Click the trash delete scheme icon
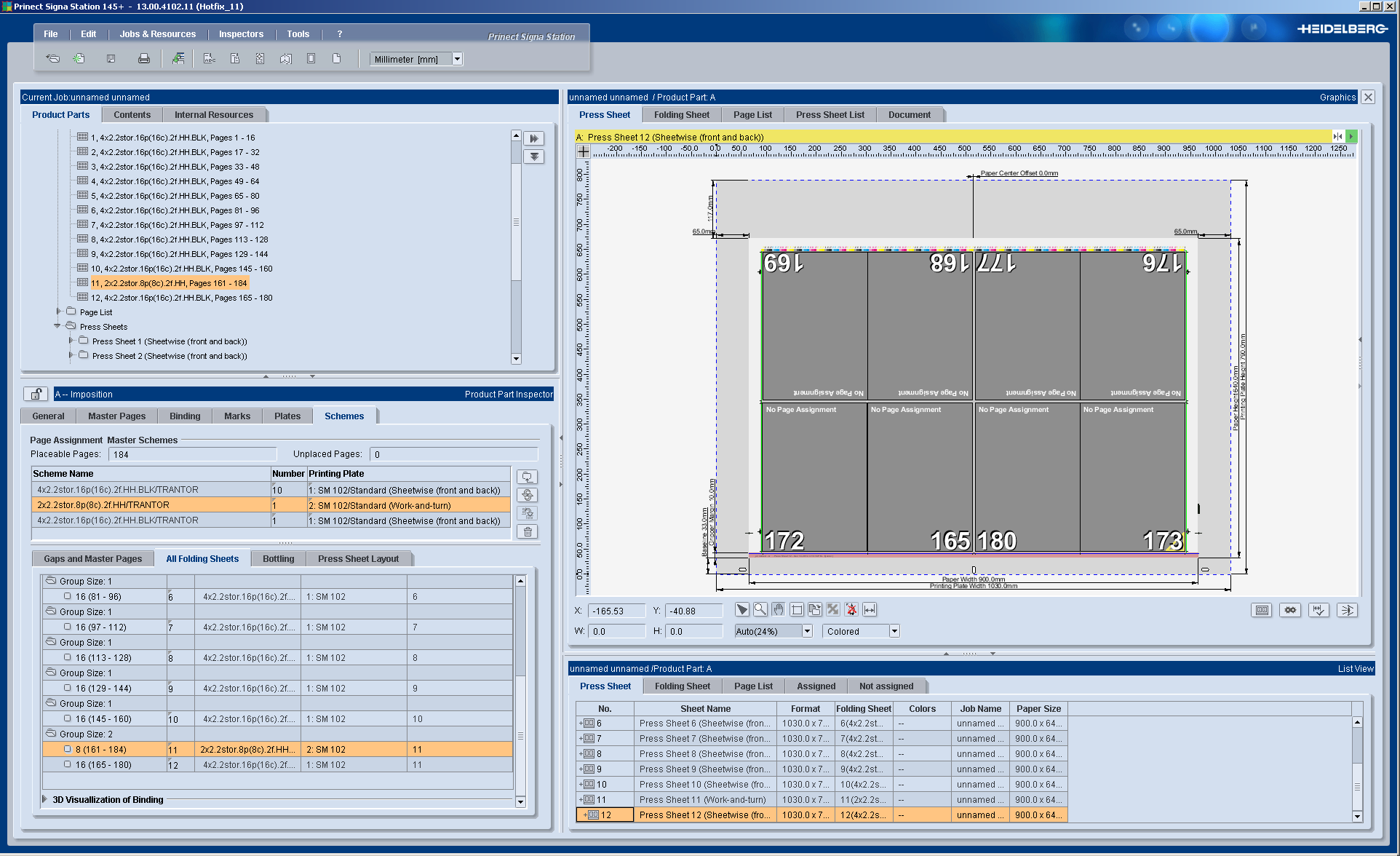Viewport: 1400px width, 856px height. pyautogui.click(x=528, y=532)
